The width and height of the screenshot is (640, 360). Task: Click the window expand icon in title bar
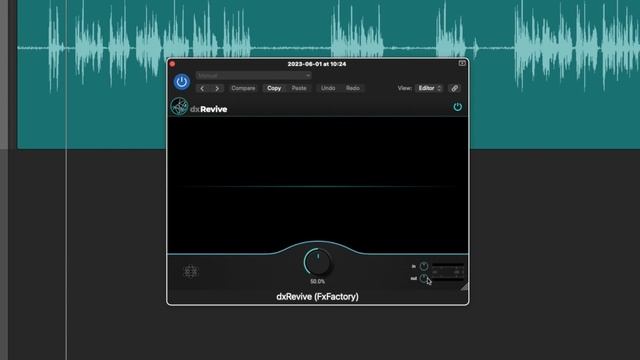point(462,63)
